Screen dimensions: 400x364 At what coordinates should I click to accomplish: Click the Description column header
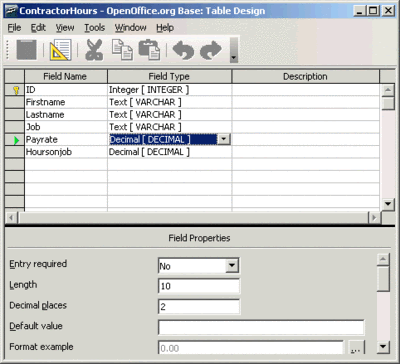[306, 76]
